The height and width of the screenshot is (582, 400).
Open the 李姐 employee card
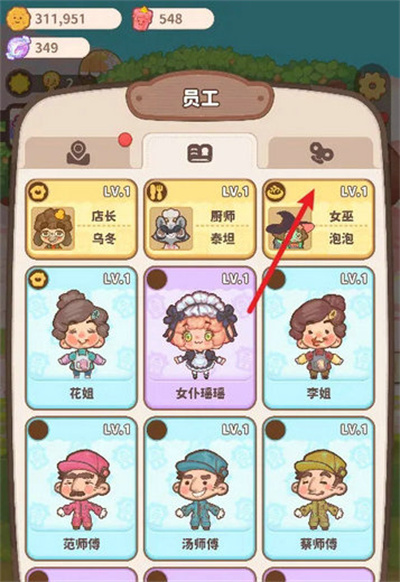click(x=318, y=338)
